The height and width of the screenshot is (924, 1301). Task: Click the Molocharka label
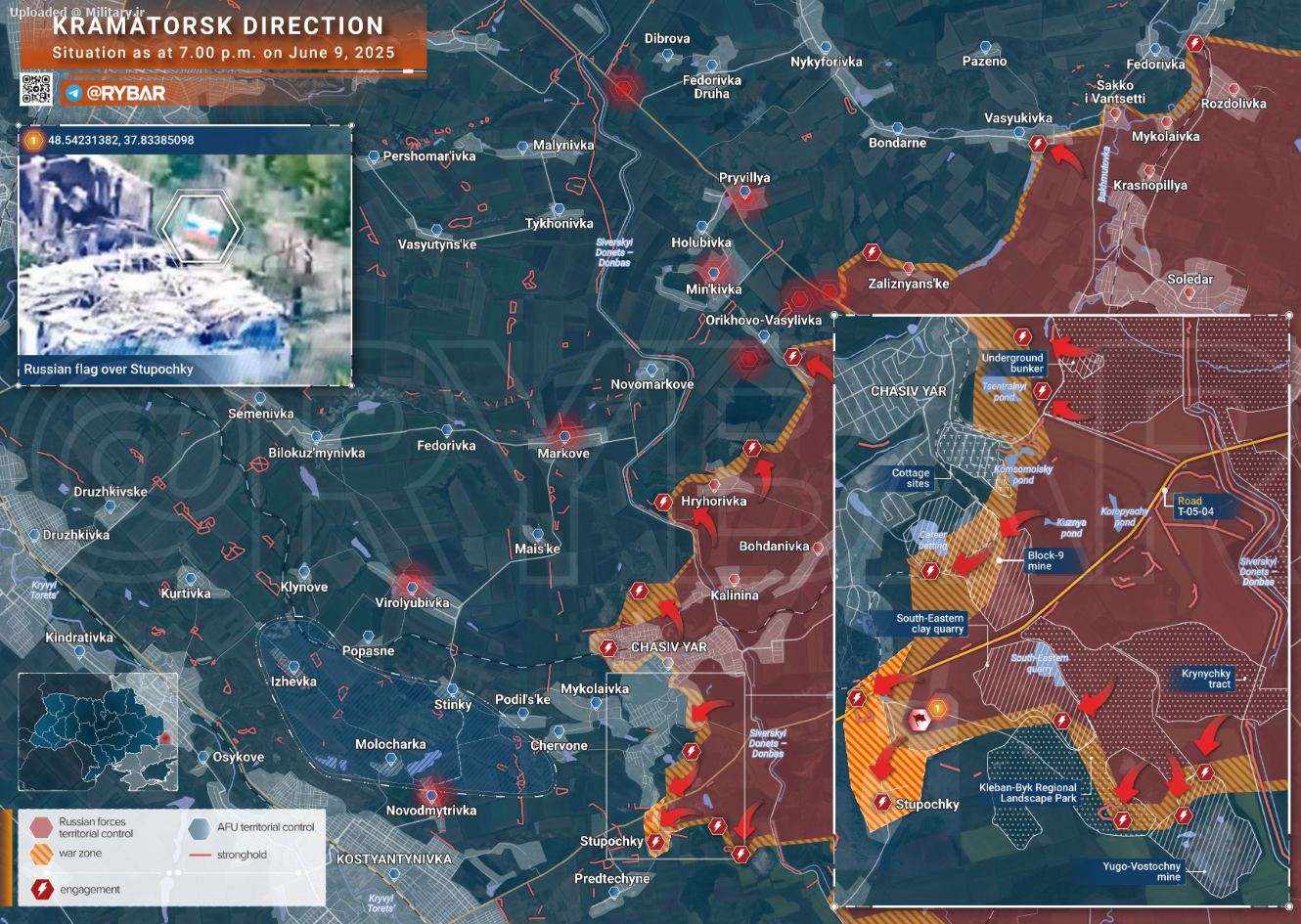tap(390, 744)
